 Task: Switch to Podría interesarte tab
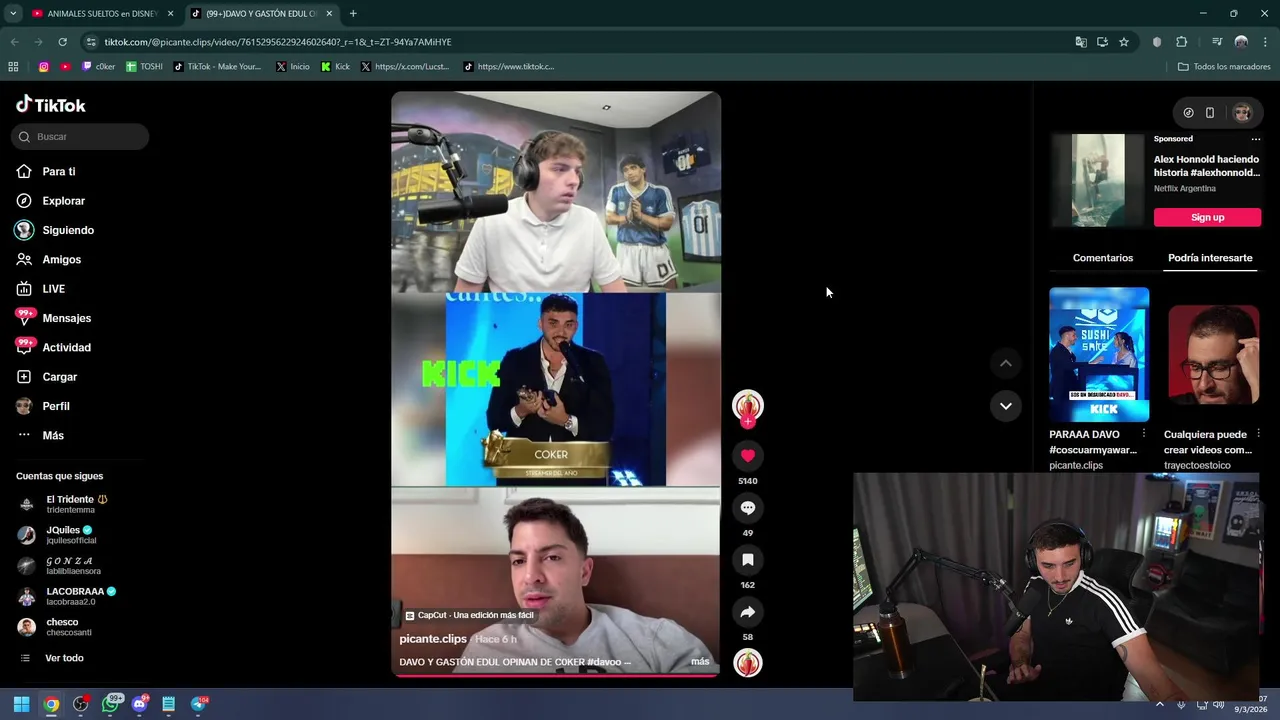(x=1210, y=258)
